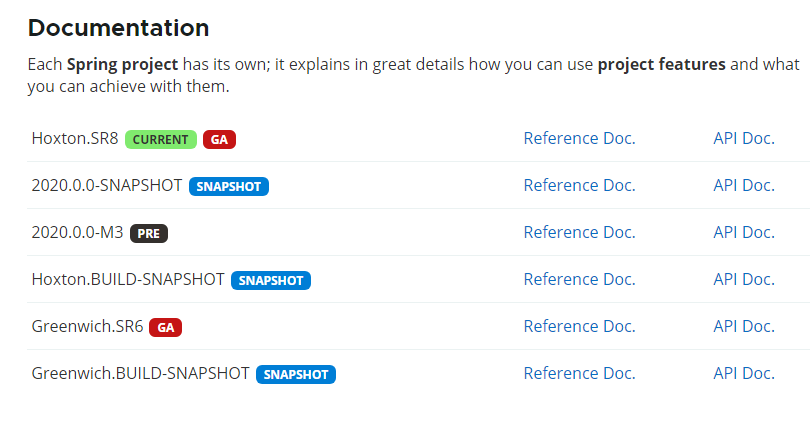Open Reference Doc. for 2020.0.0-SNAPSHOT
This screenshot has width=810, height=423.
[579, 185]
